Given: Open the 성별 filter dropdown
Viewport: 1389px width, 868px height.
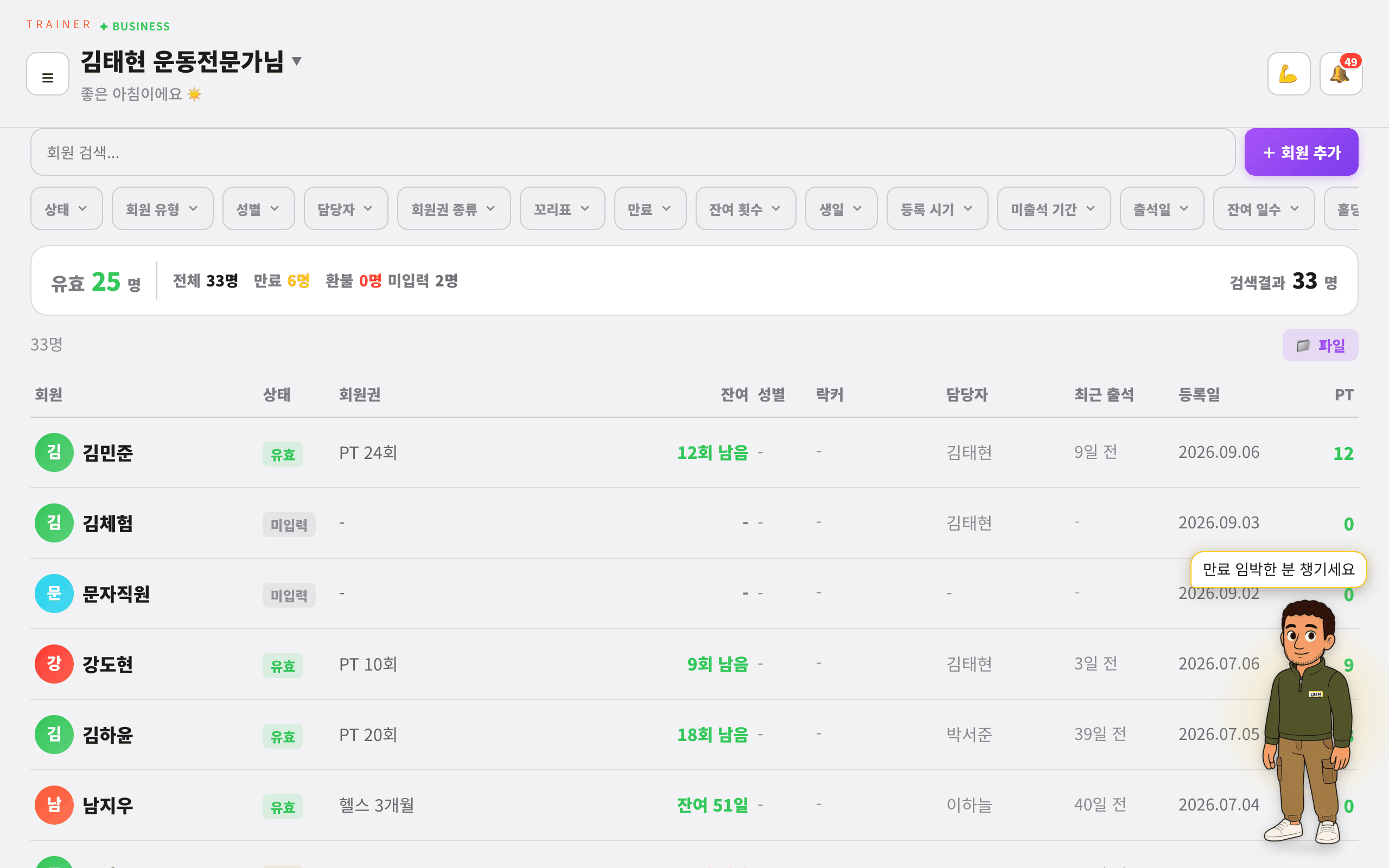Looking at the screenshot, I should pos(258,209).
